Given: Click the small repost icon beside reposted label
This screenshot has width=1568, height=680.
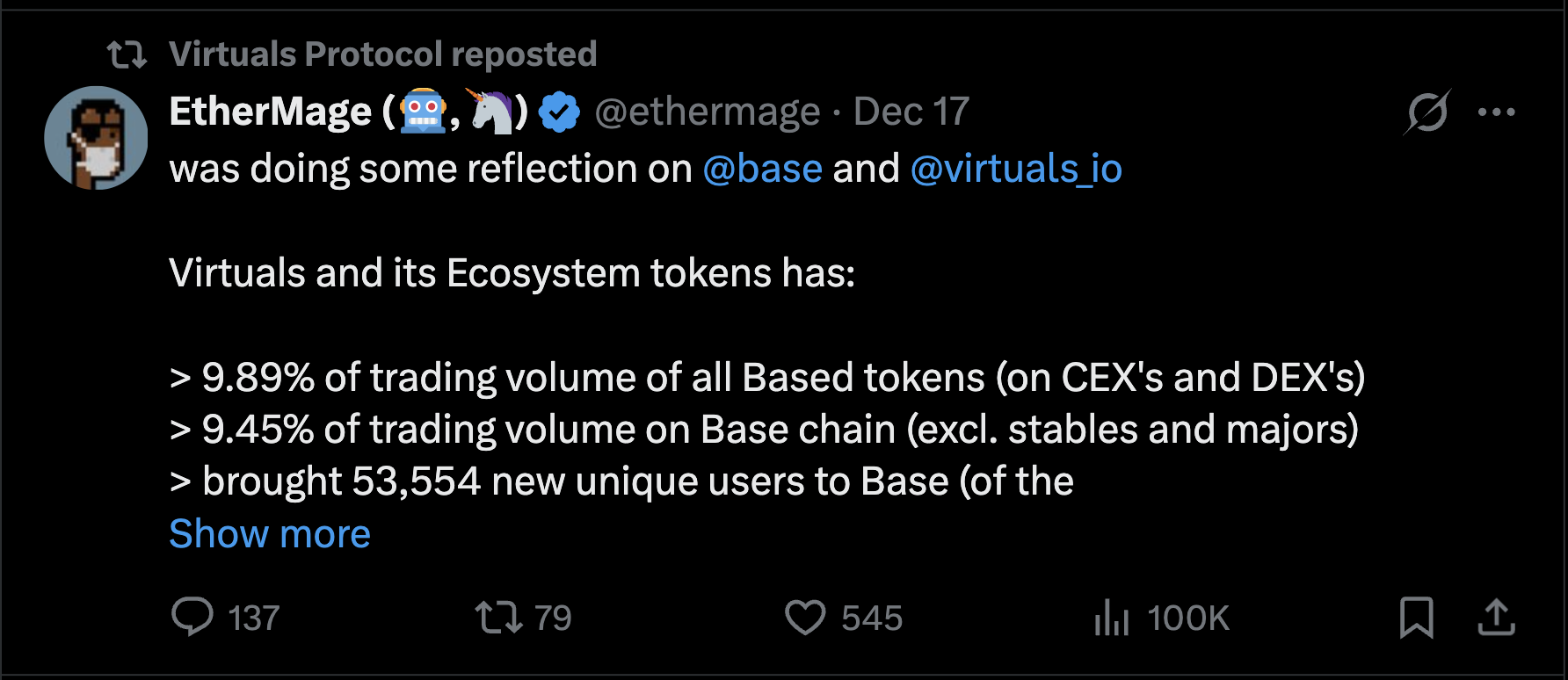Looking at the screenshot, I should (127, 55).
